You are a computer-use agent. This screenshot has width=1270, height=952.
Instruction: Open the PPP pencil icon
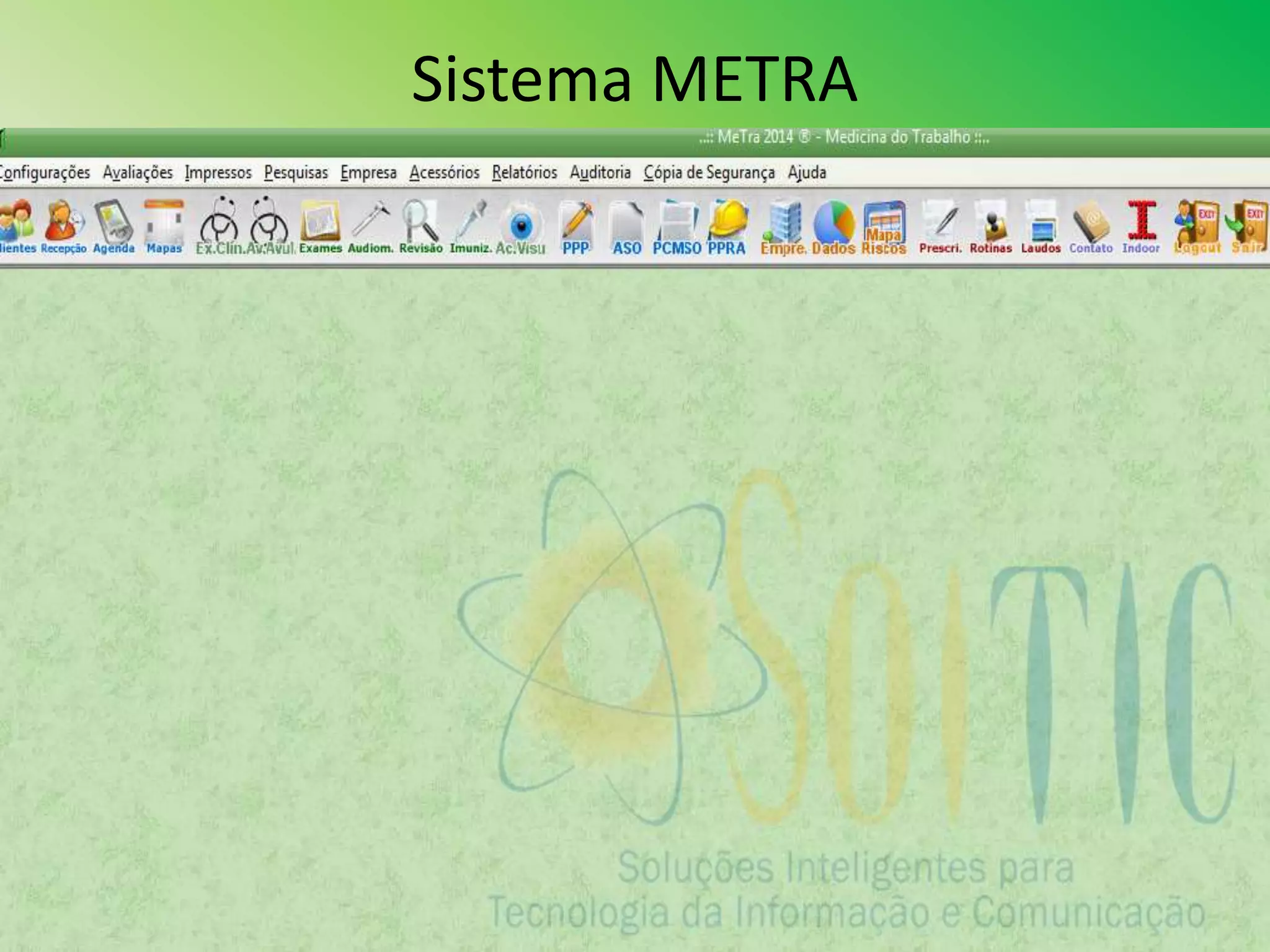[575, 227]
